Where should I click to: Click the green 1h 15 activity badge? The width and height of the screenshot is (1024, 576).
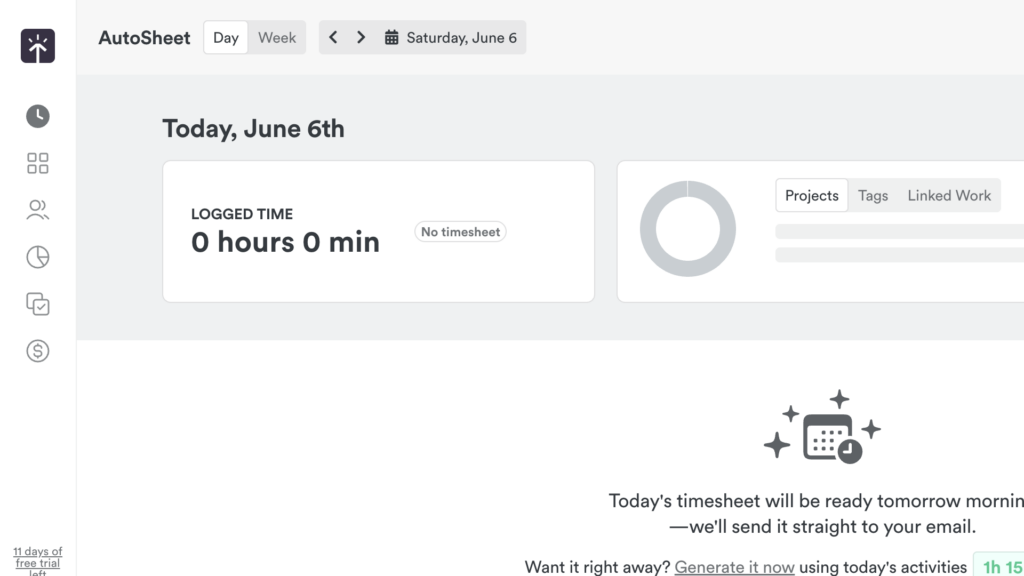pyautogui.click(x=1000, y=566)
